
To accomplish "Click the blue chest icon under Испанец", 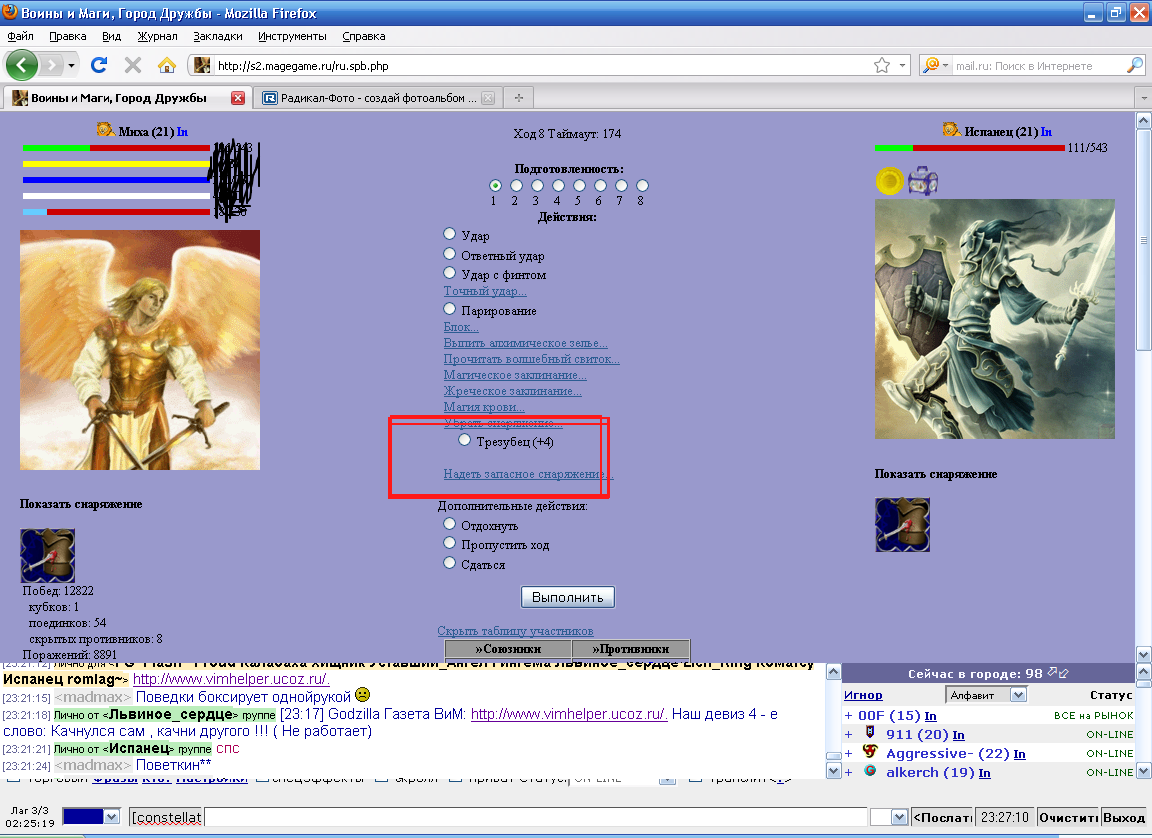I will pos(923,181).
